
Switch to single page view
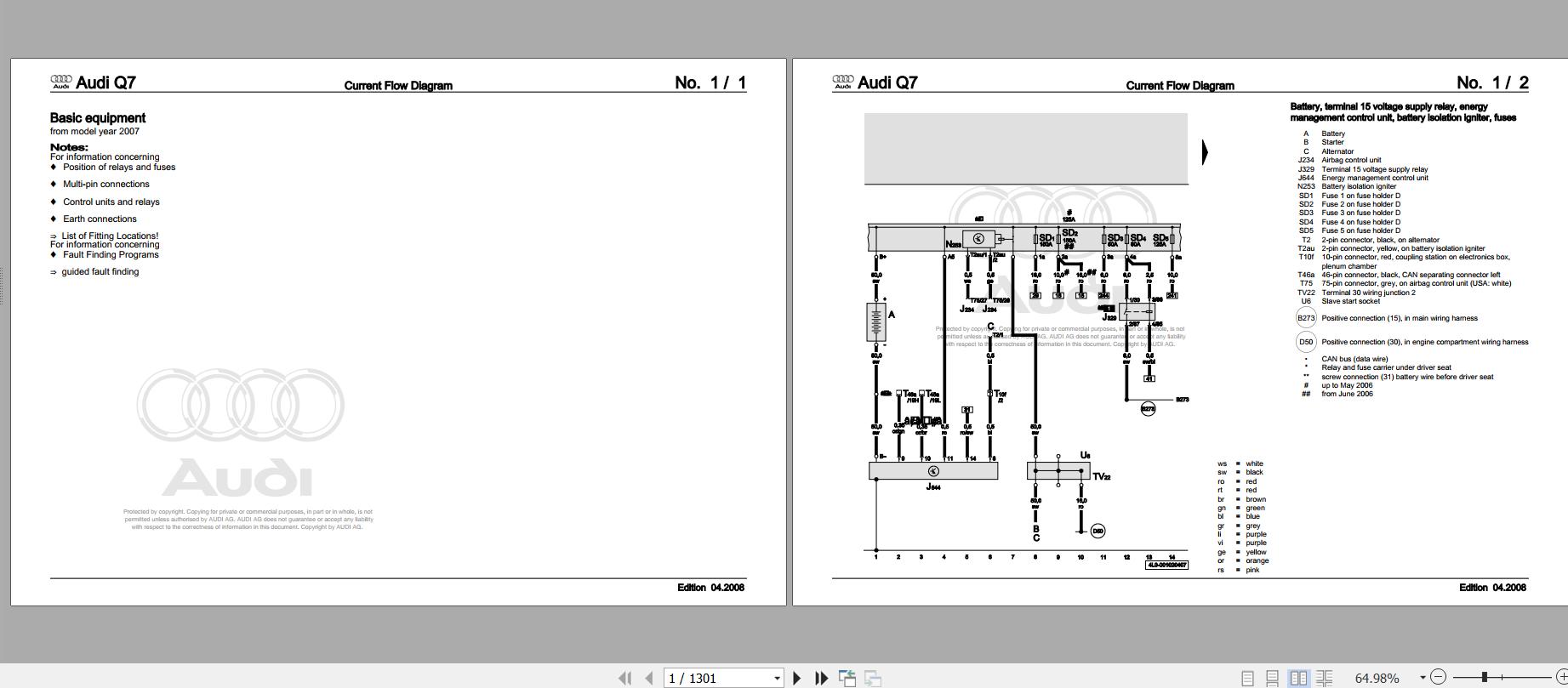click(1247, 678)
